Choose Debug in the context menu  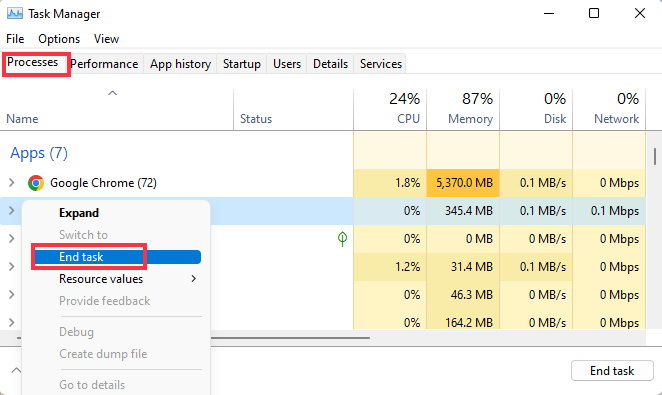tap(76, 332)
